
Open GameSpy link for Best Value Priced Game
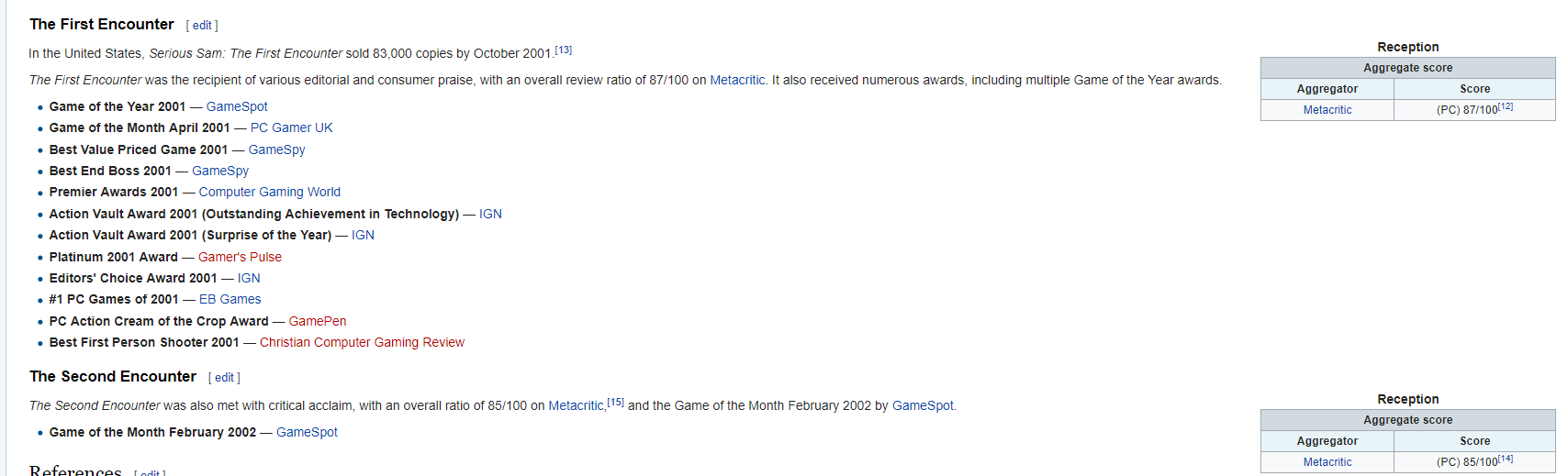[276, 150]
